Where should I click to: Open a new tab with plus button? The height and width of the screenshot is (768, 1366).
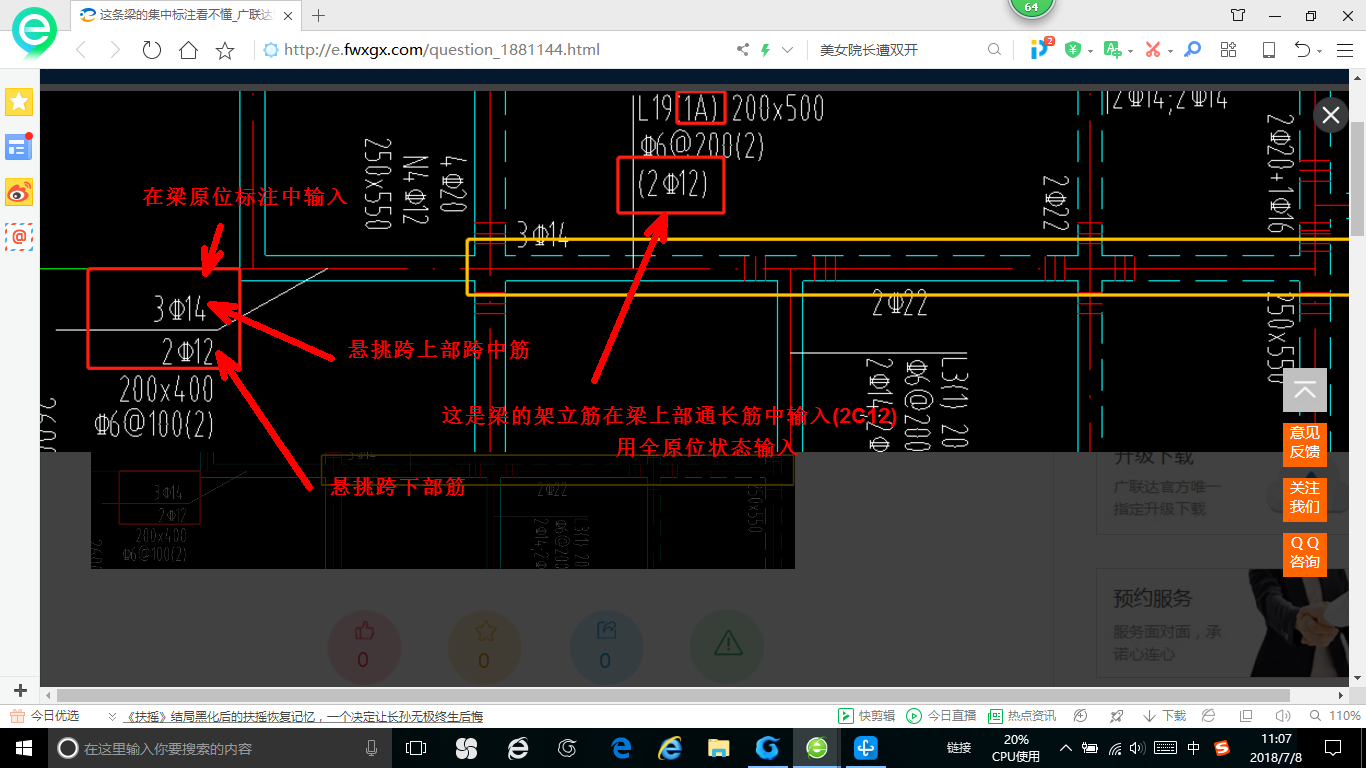[x=319, y=15]
